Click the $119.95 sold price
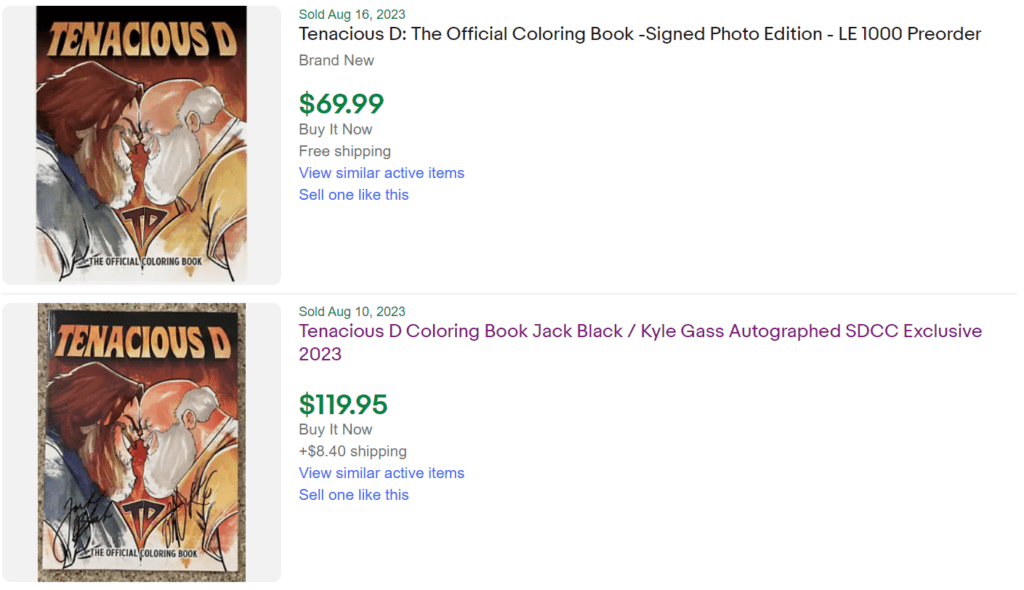 point(345,404)
